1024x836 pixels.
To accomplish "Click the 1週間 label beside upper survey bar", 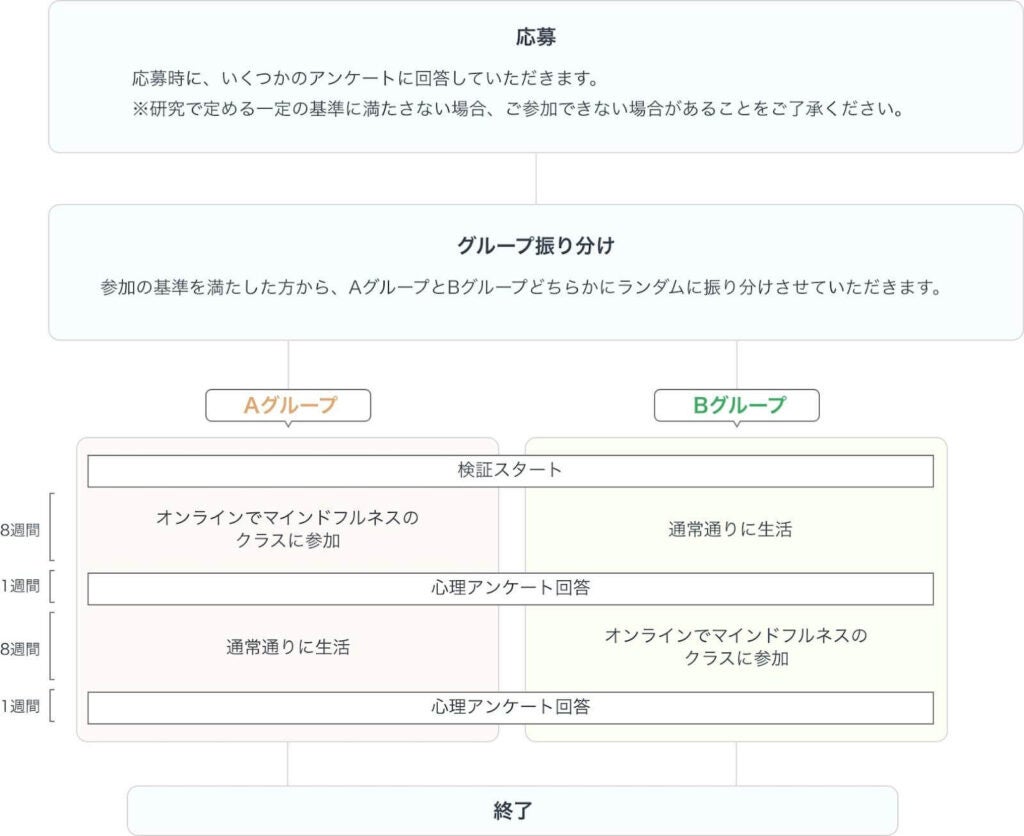I will [x=19, y=587].
